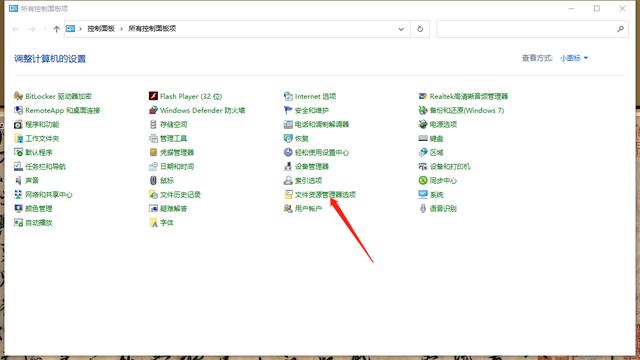
Task: Click the 鼠标 mouse icon
Action: [x=153, y=180]
